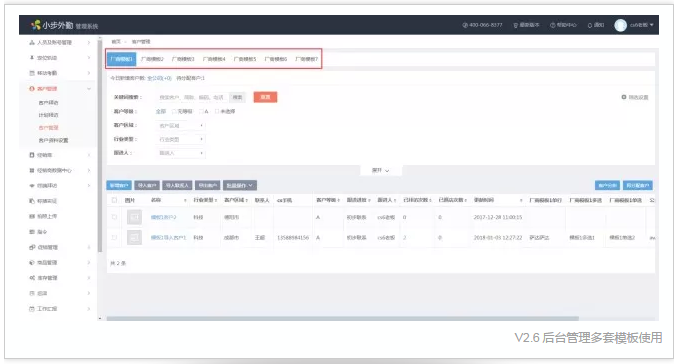
Task: Click the 帮助中心 question mark icon
Action: (552, 25)
